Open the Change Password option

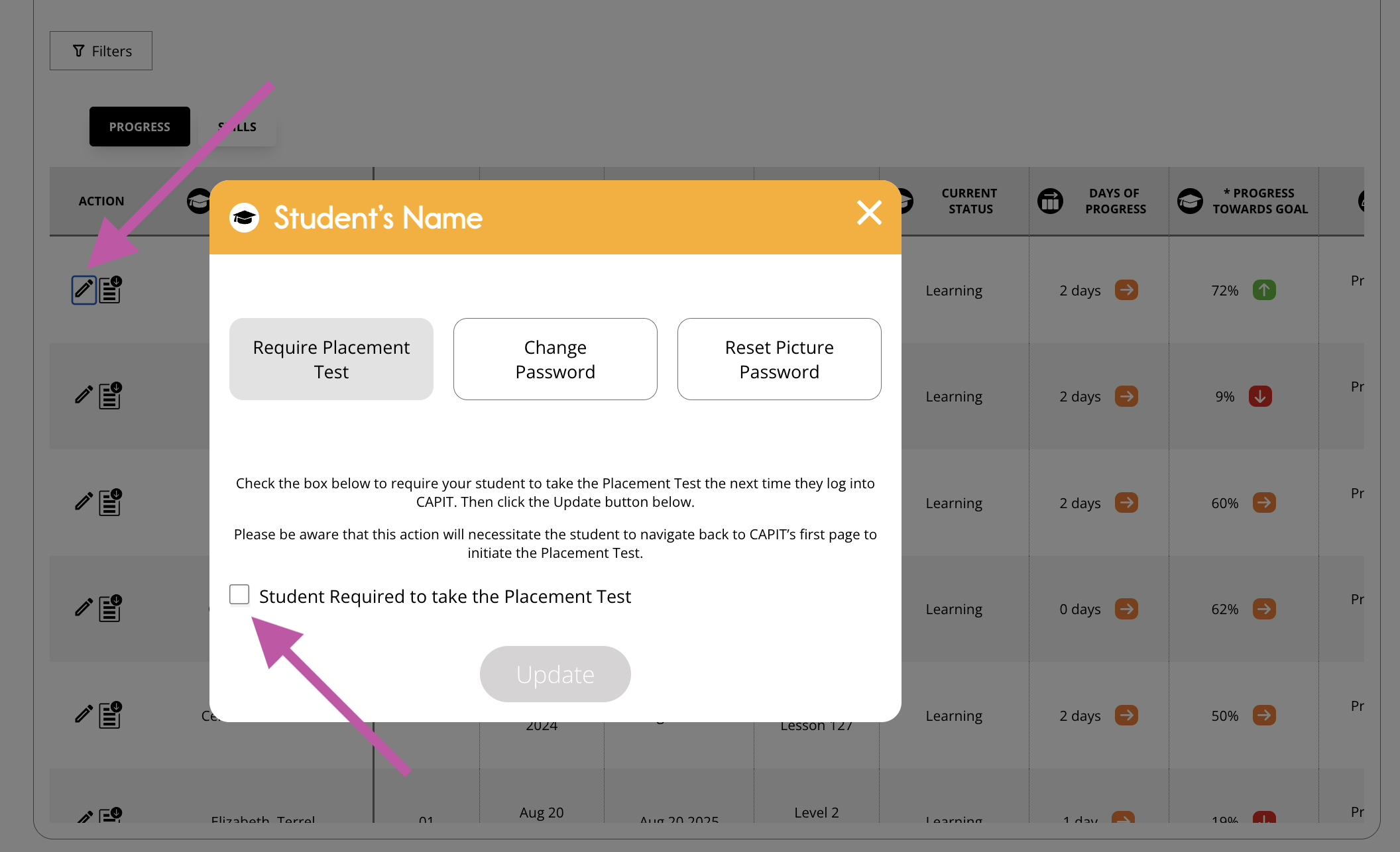[x=555, y=359]
